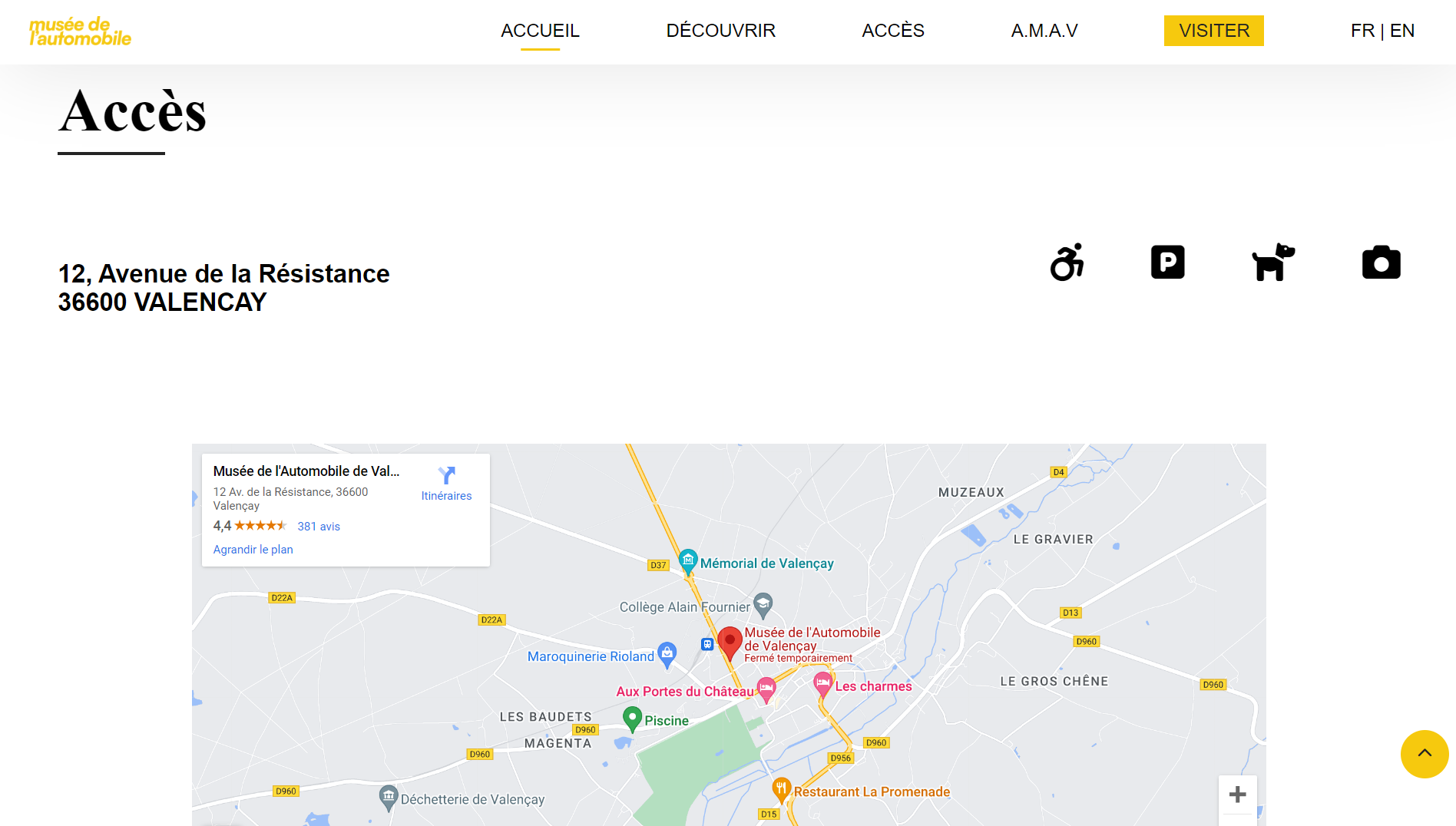Click the LE GRAVIER place label
The image size is (1456, 826).
tap(1053, 540)
